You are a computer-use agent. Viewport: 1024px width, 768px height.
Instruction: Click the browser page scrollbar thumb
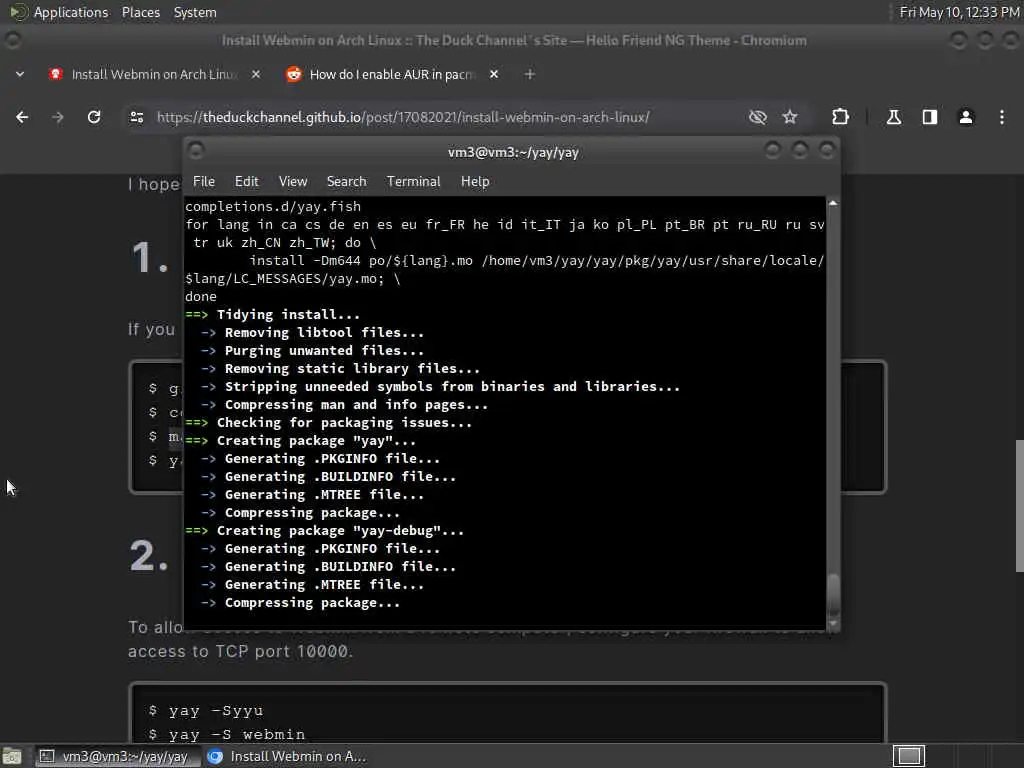1019,505
